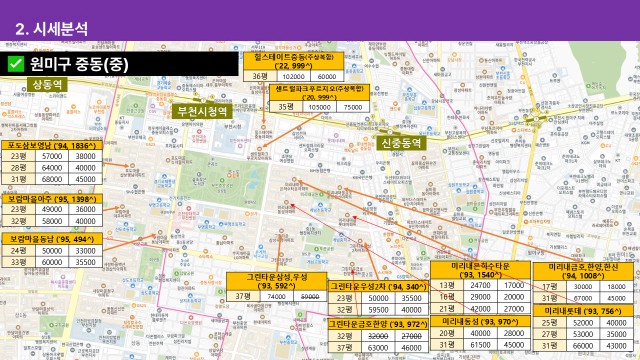Viewport: 640px width, 360px height.
Task: Click the '33000' cell in 보람마을동남 table
Action: pos(86,251)
